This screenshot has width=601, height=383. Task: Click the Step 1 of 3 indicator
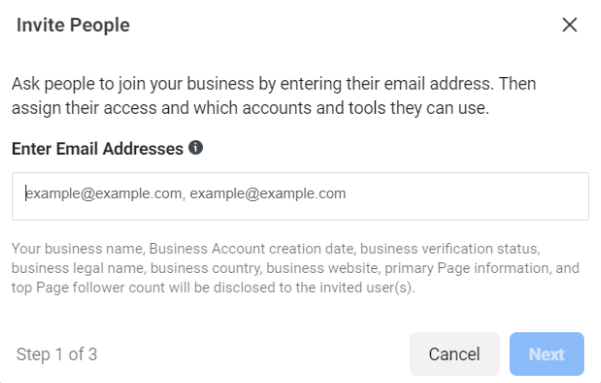[x=57, y=354]
